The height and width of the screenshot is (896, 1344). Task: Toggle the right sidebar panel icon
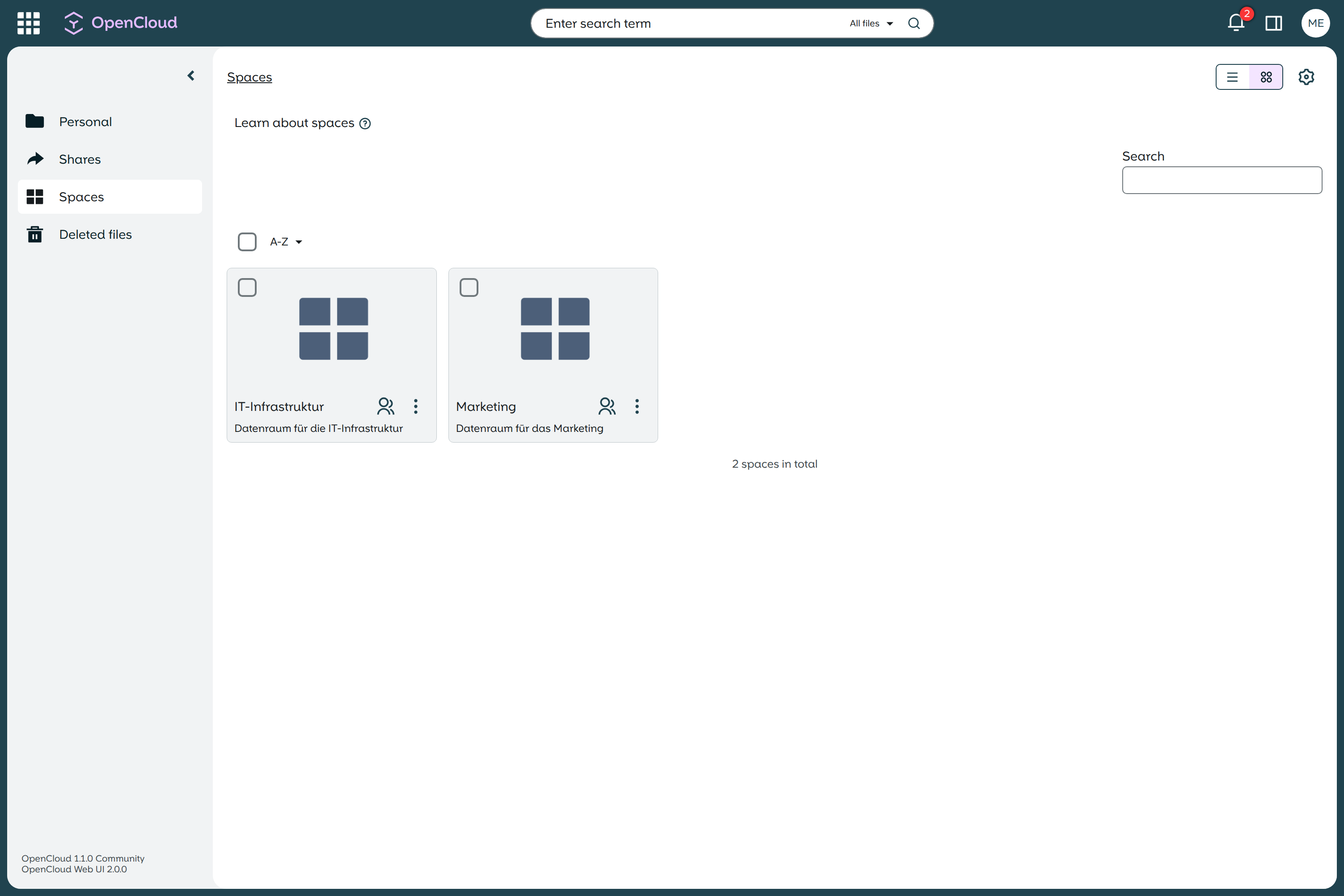[1274, 23]
